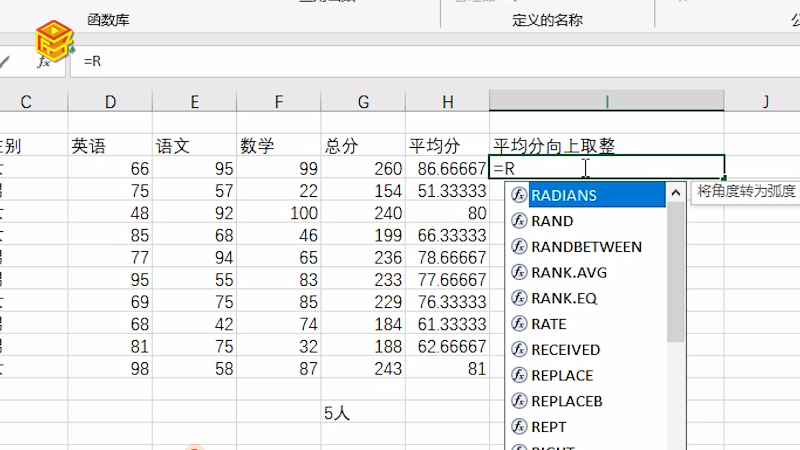The height and width of the screenshot is (450, 800).
Task: Select REPLACEB from the function list
Action: (x=566, y=401)
